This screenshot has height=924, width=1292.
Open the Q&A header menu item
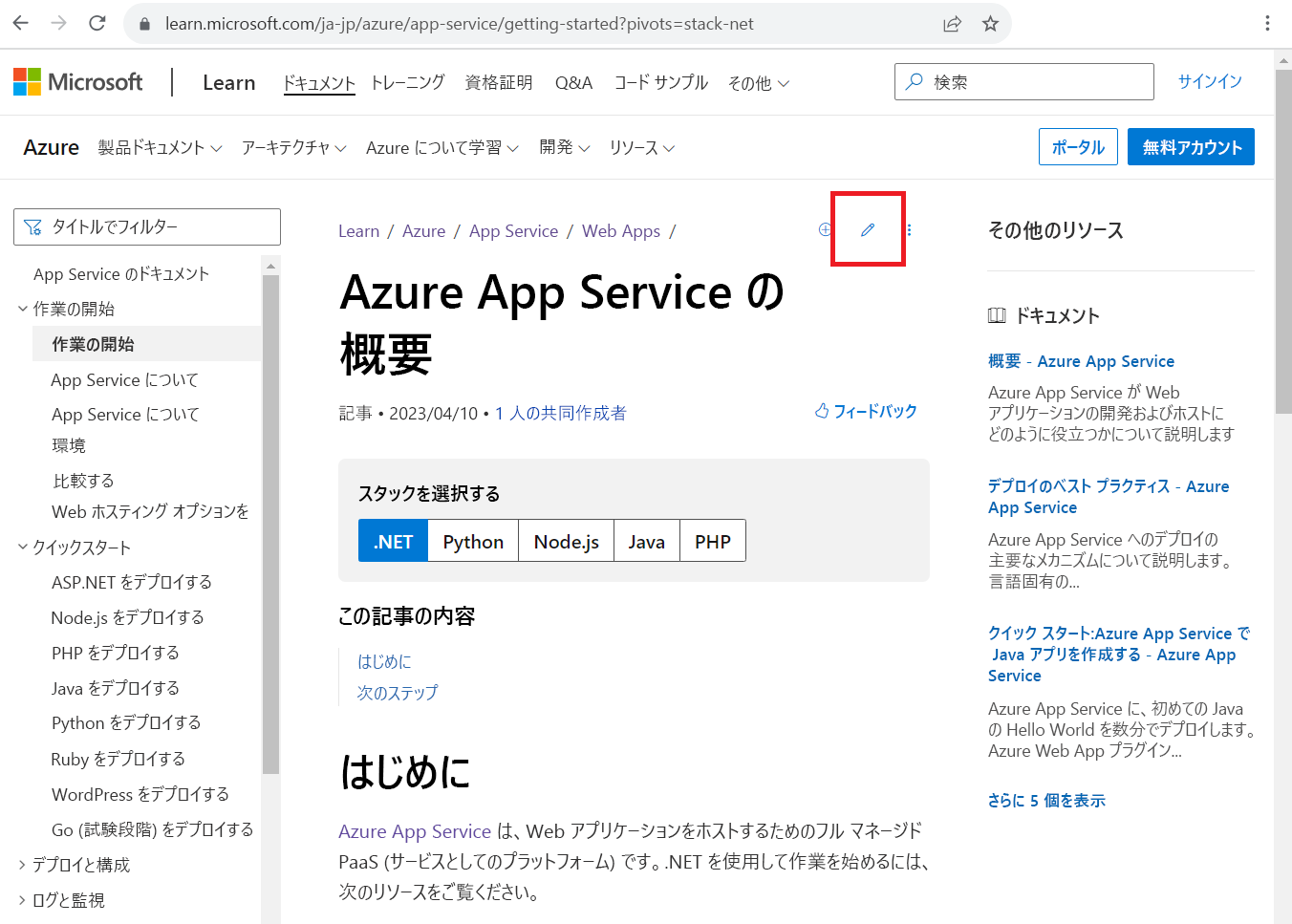click(x=573, y=83)
